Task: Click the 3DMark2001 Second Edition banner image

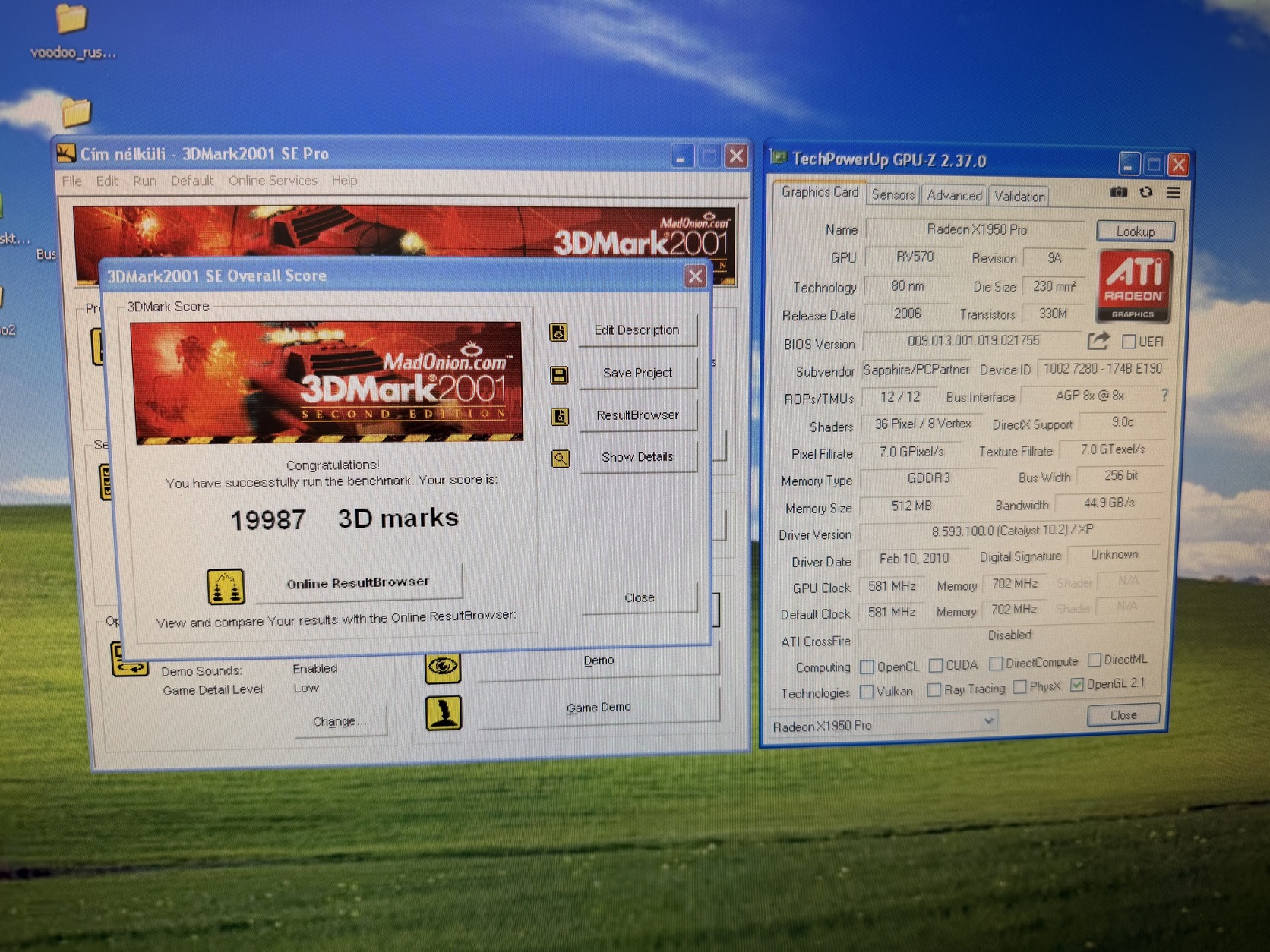Action: pos(327,382)
